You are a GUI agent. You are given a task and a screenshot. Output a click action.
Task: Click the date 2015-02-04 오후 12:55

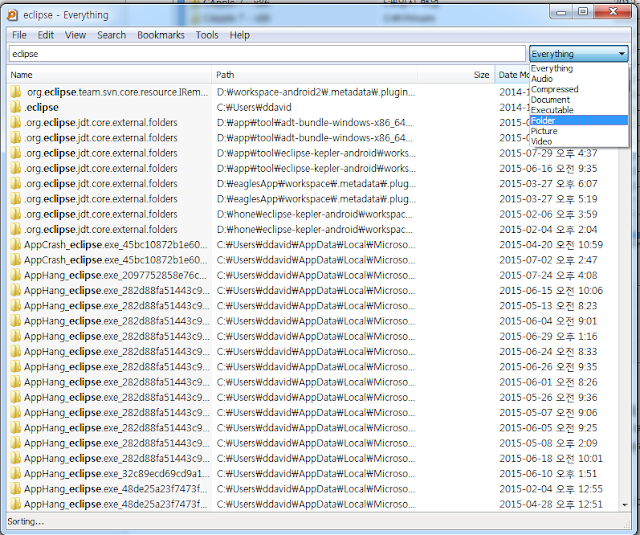tap(551, 489)
